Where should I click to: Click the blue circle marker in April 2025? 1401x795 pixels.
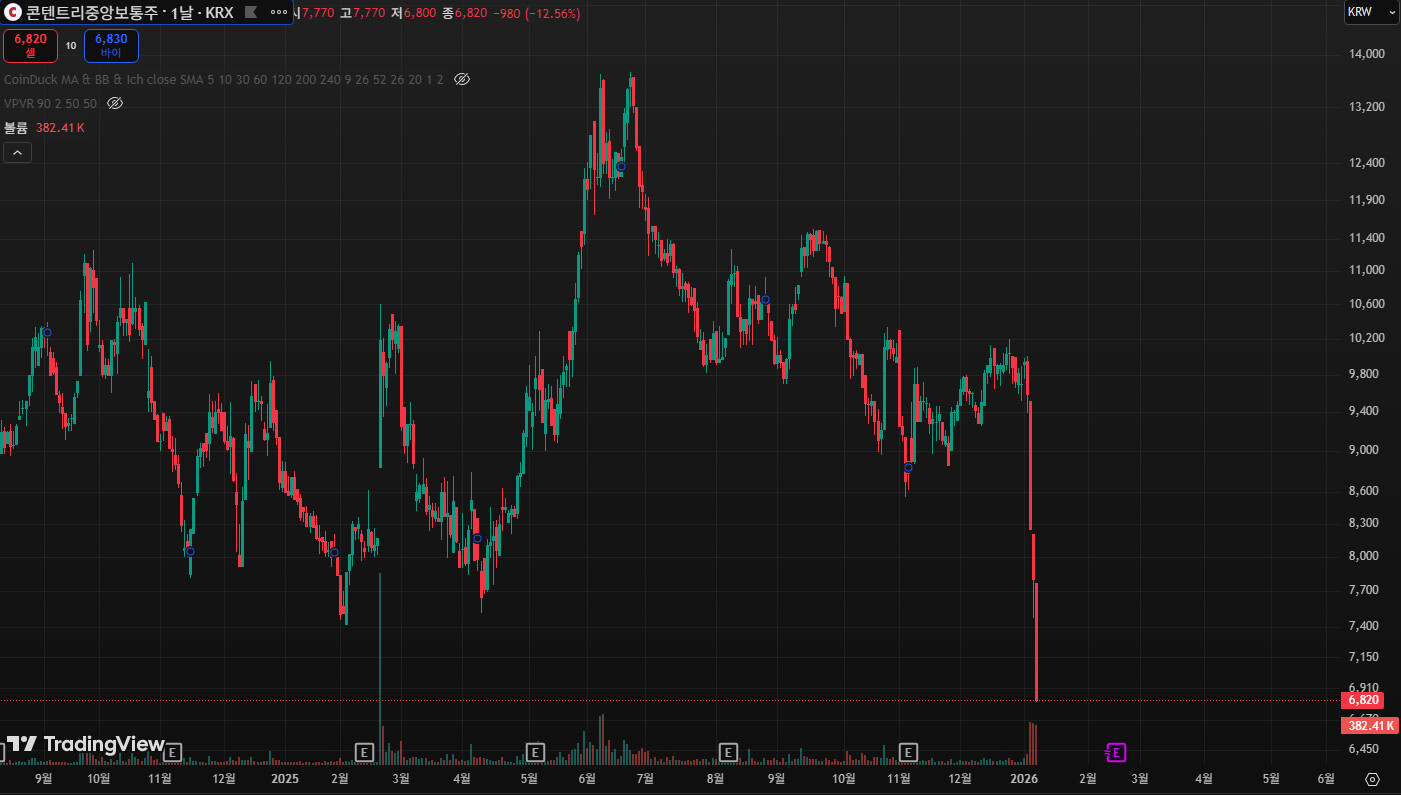click(x=477, y=539)
